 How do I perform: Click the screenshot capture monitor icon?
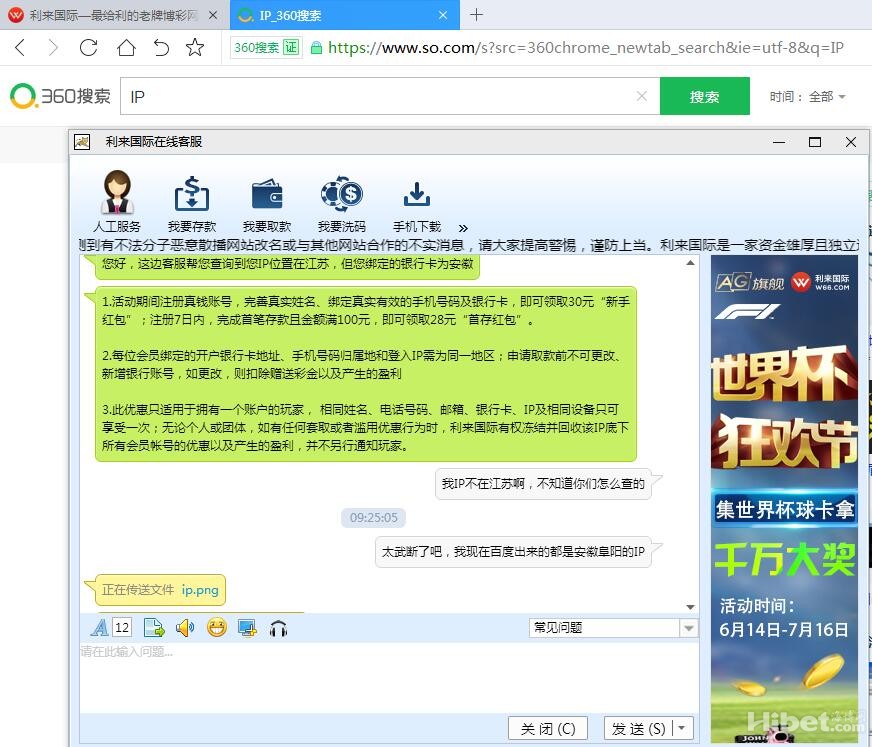[x=247, y=628]
